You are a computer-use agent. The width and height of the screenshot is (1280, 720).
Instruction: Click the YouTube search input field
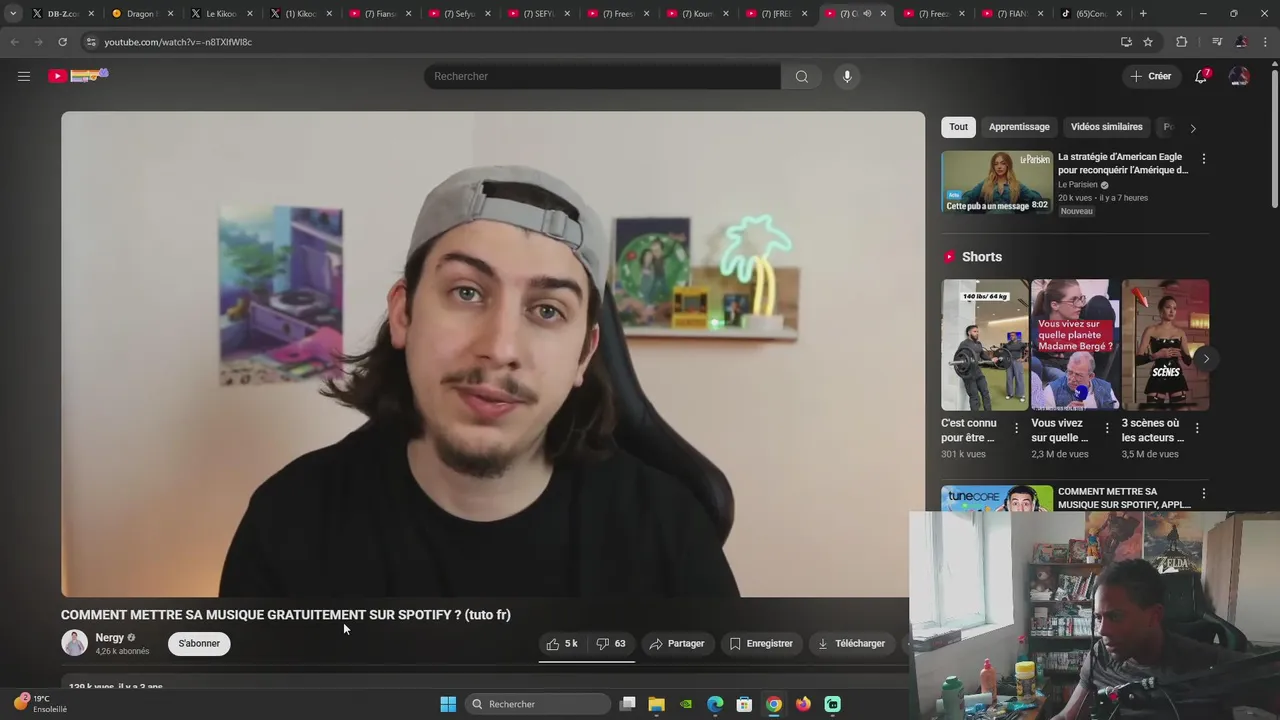(x=602, y=76)
